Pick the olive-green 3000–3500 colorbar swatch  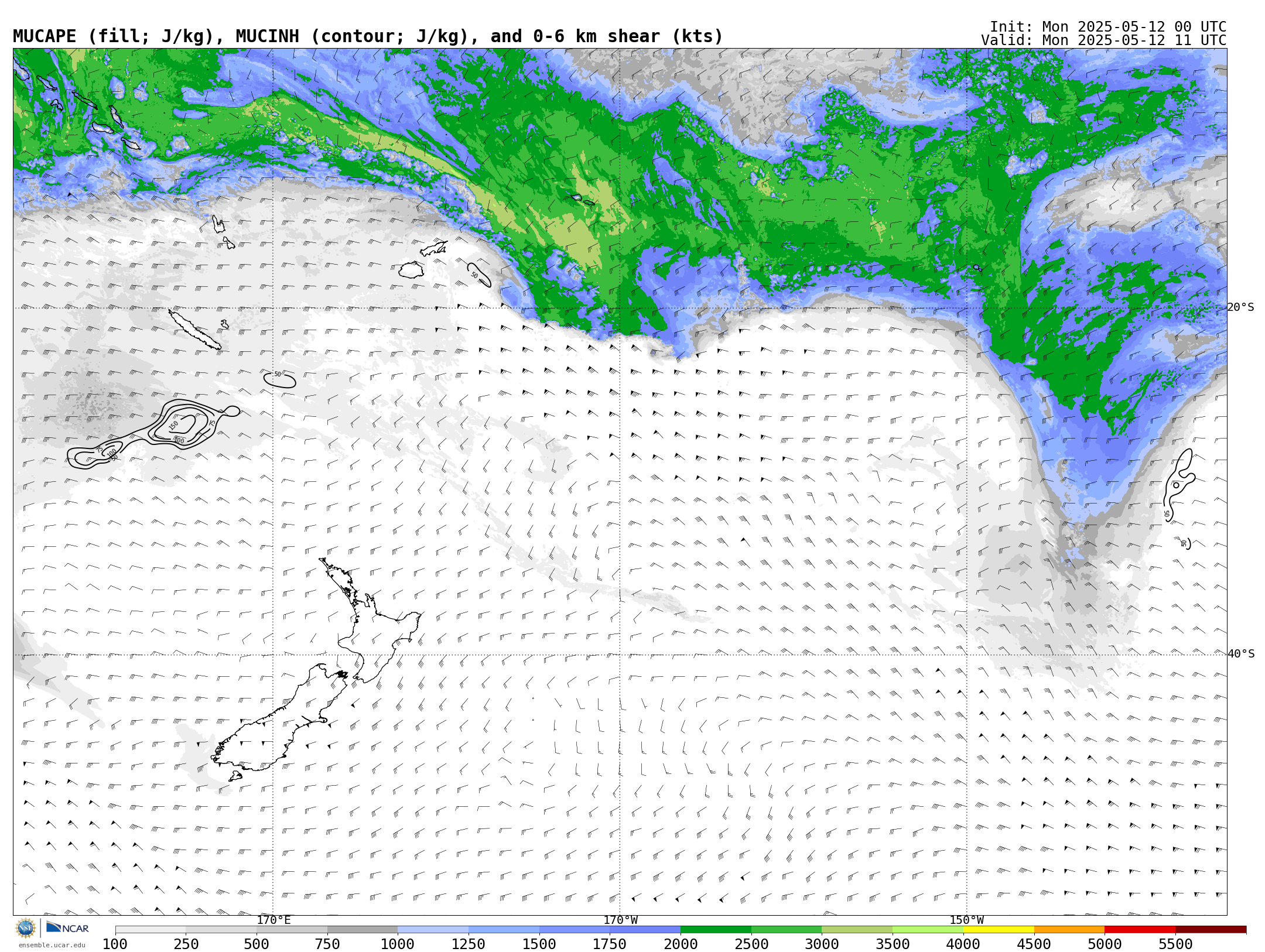857,930
